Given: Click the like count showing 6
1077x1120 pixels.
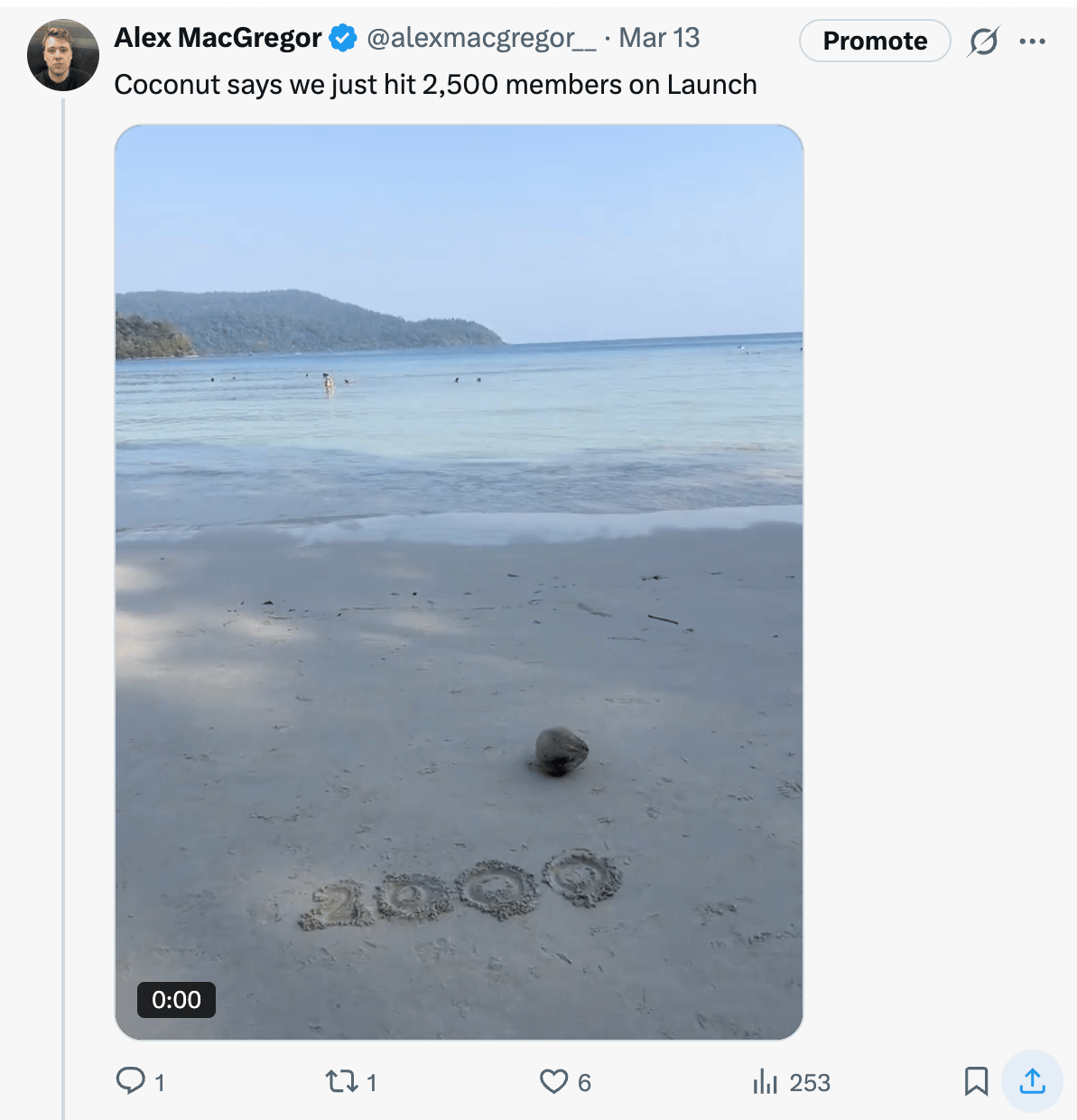Looking at the screenshot, I should pos(584,1082).
